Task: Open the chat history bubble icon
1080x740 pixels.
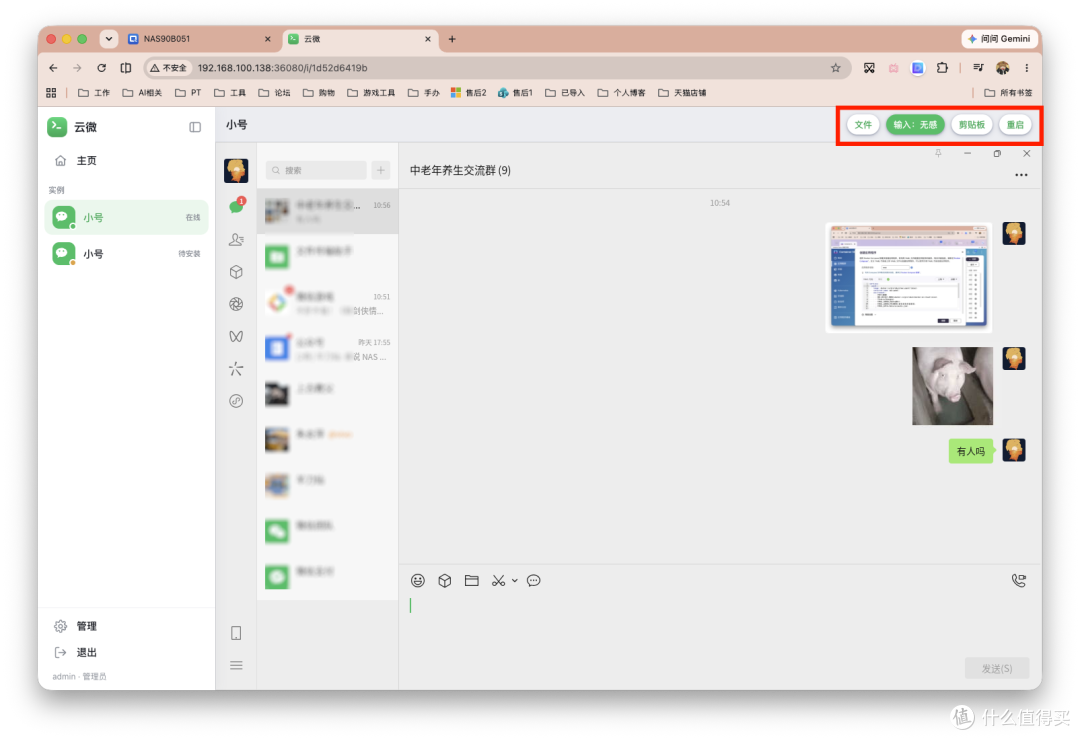Action: tap(534, 581)
